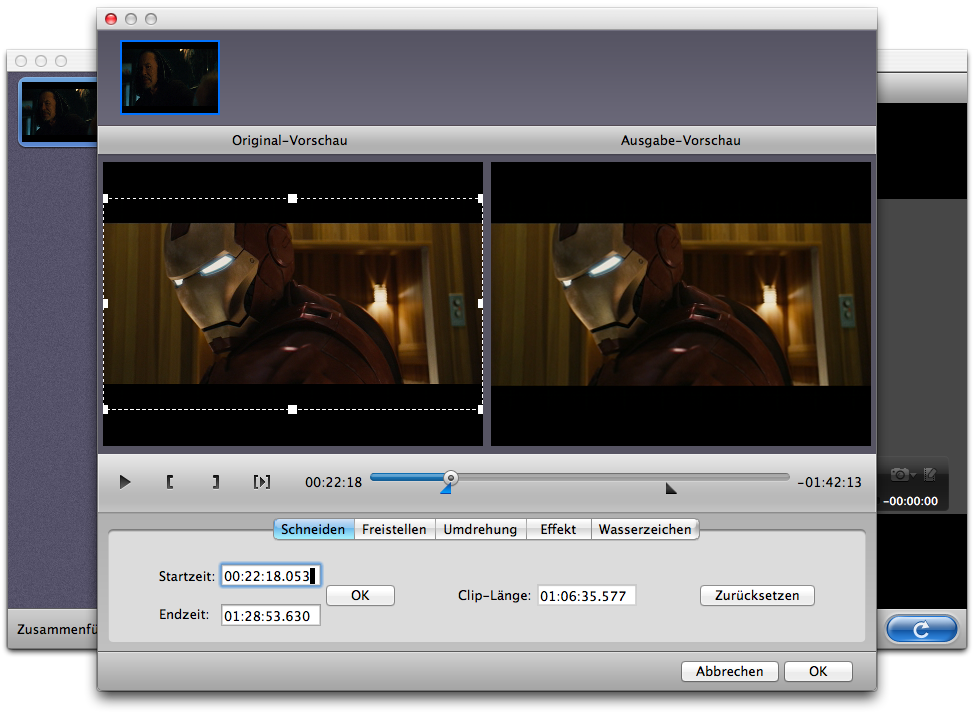Click the Zurücksetzen button

pos(757,595)
